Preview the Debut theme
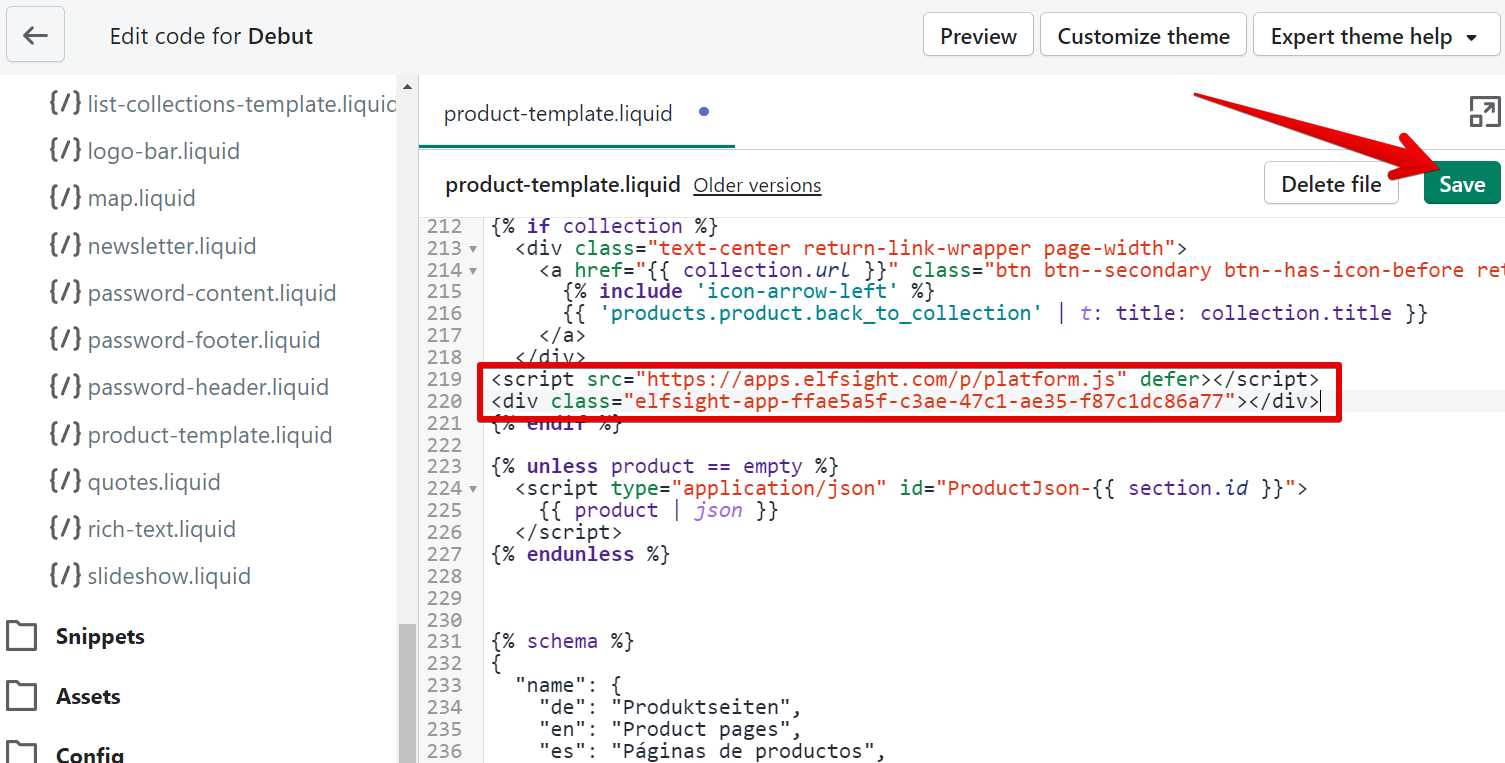The height and width of the screenshot is (763, 1505). (x=977, y=35)
